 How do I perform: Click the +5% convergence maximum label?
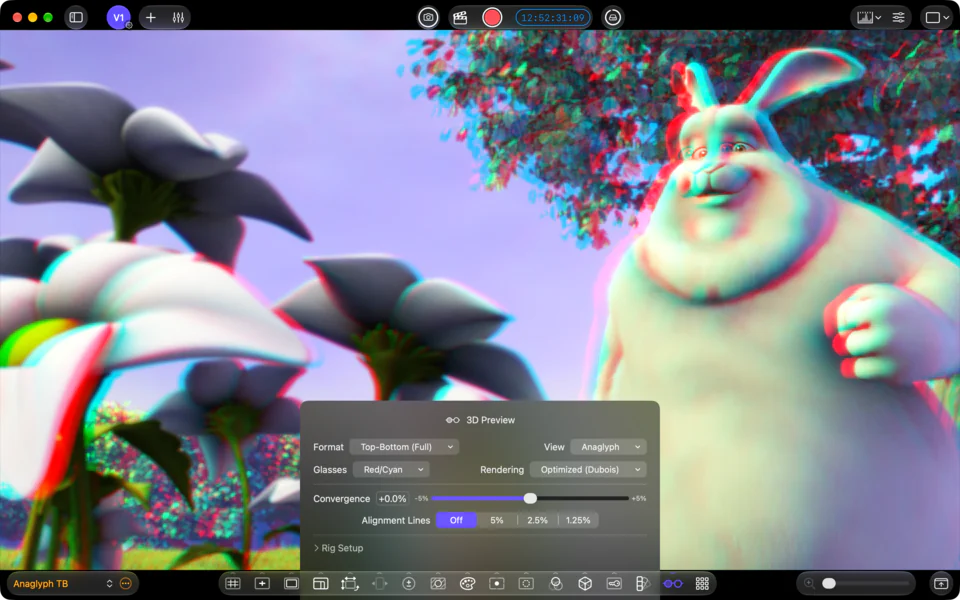tap(639, 498)
